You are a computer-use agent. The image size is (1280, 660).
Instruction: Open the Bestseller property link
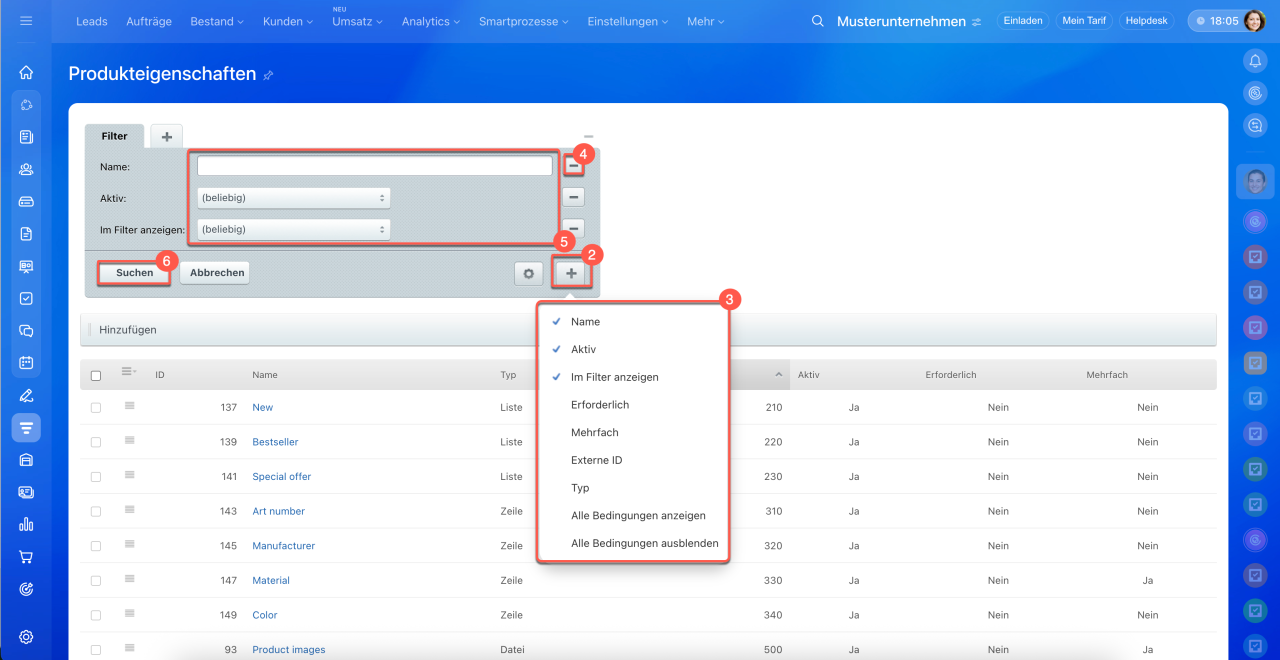(x=275, y=442)
